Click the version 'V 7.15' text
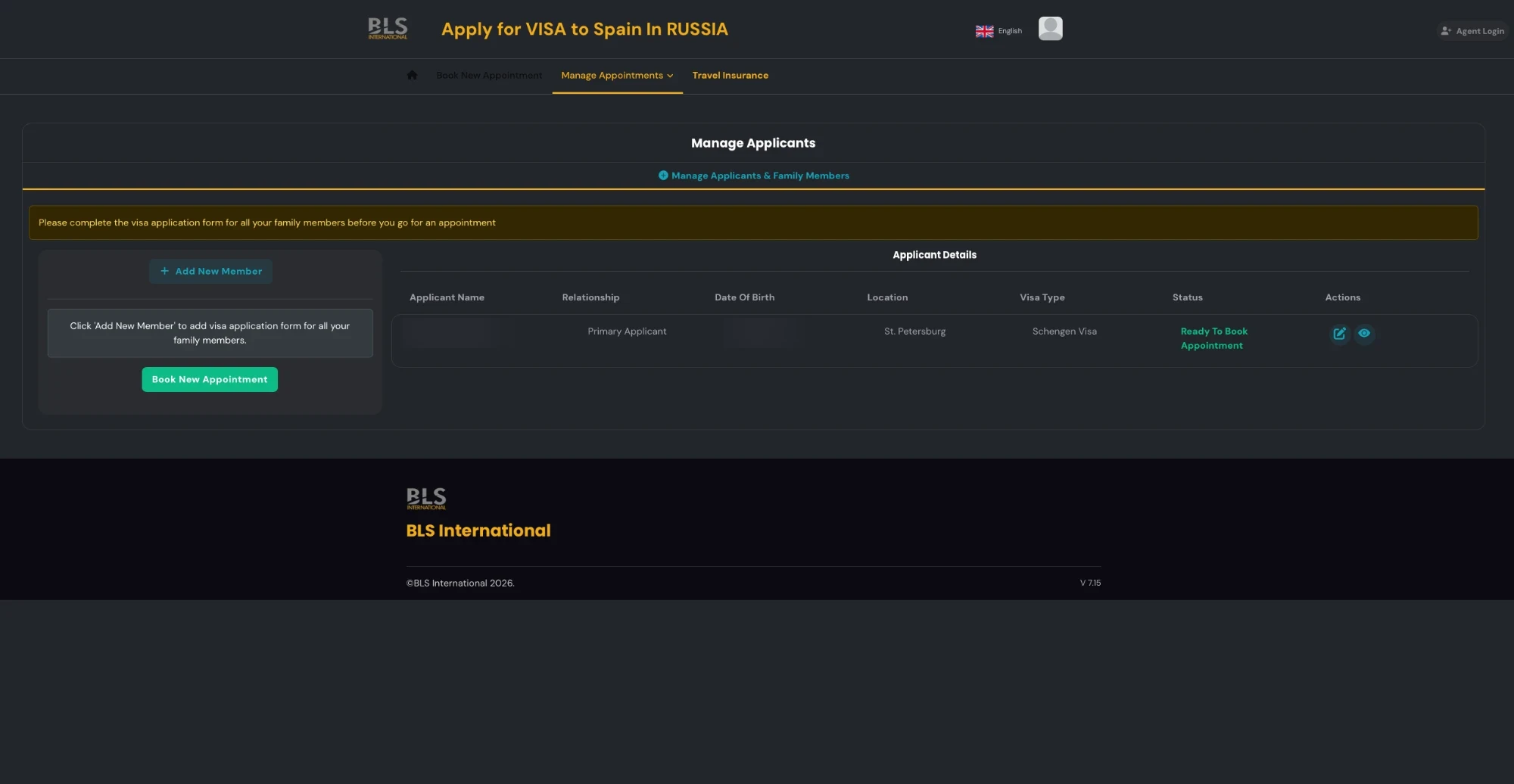Viewport: 1514px width, 784px height. pyautogui.click(x=1090, y=583)
